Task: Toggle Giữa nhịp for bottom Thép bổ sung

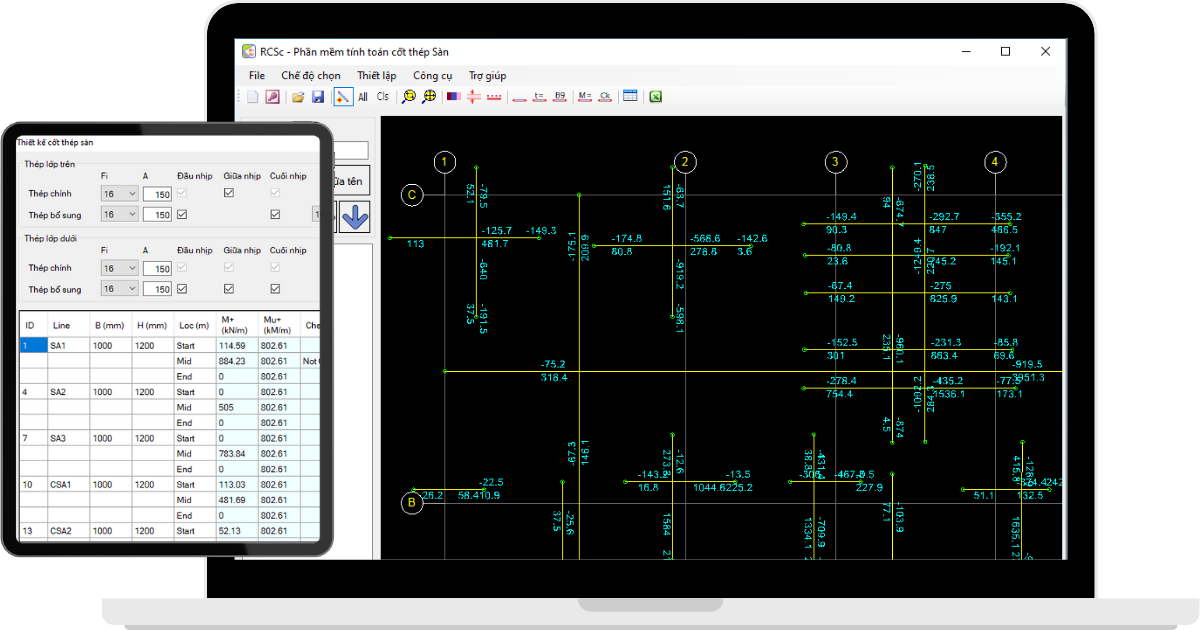Action: pos(229,289)
